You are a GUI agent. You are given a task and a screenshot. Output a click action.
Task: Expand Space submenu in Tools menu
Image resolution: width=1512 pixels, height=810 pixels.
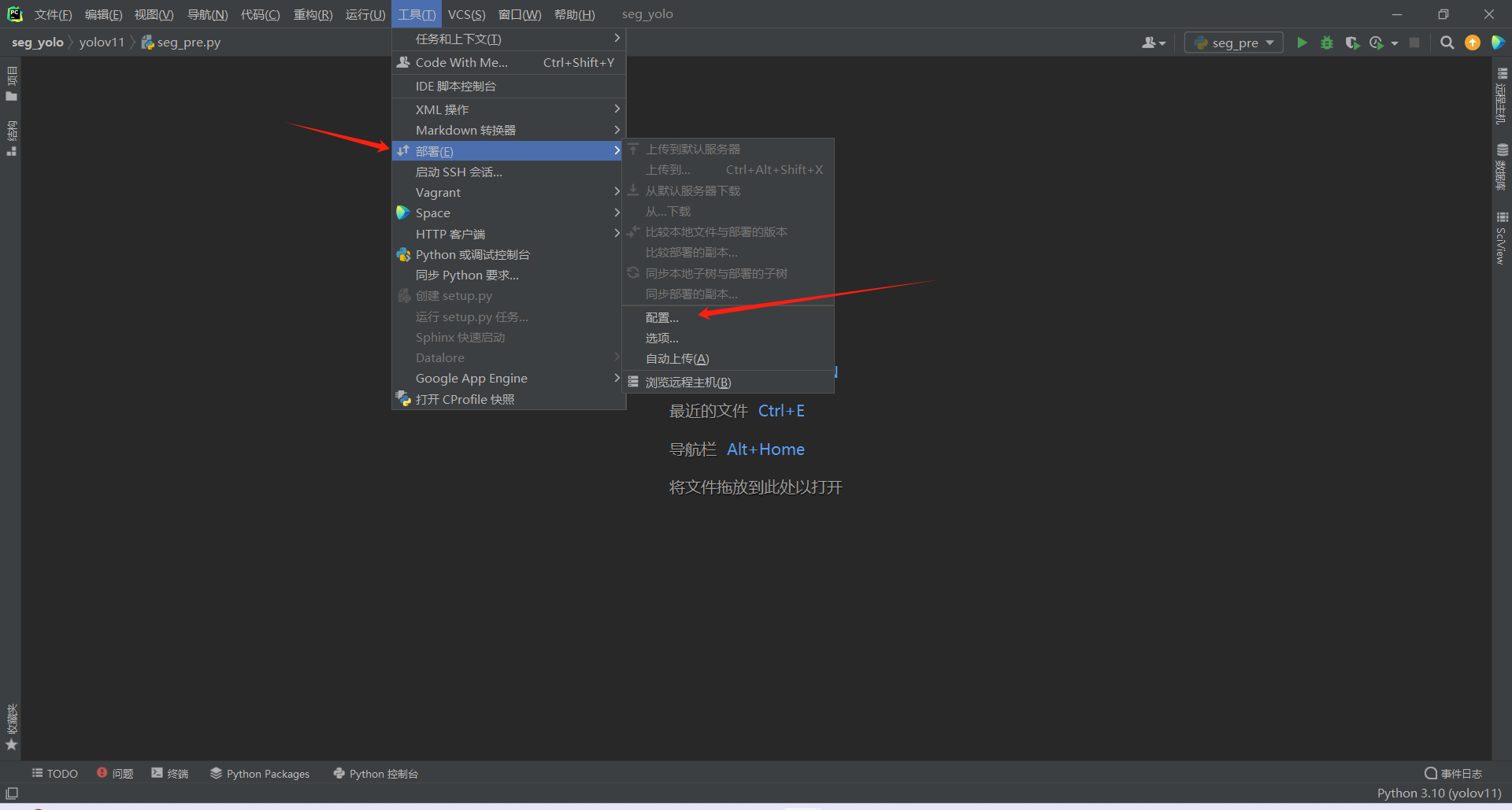pos(509,213)
